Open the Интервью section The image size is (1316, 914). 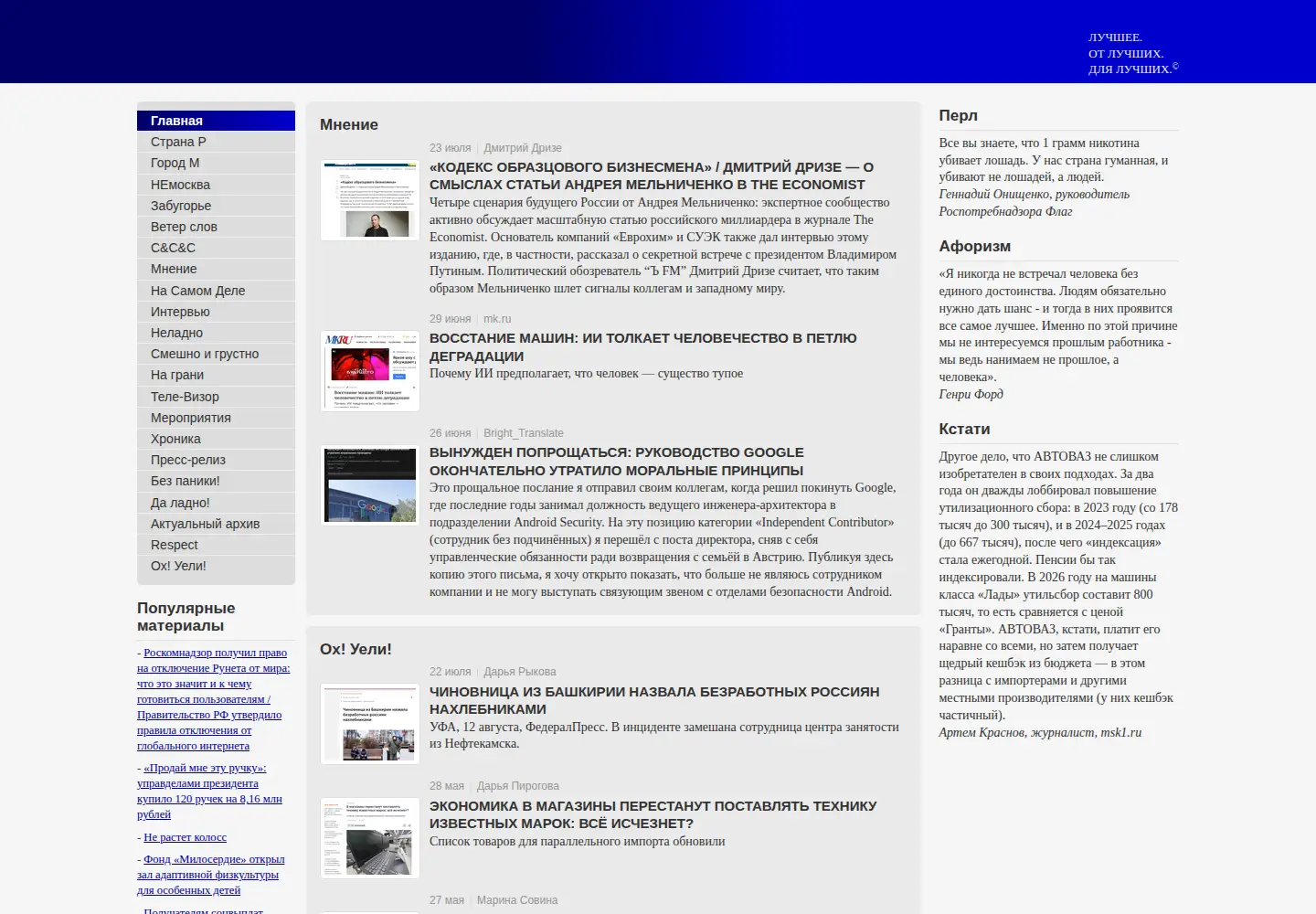coord(216,312)
